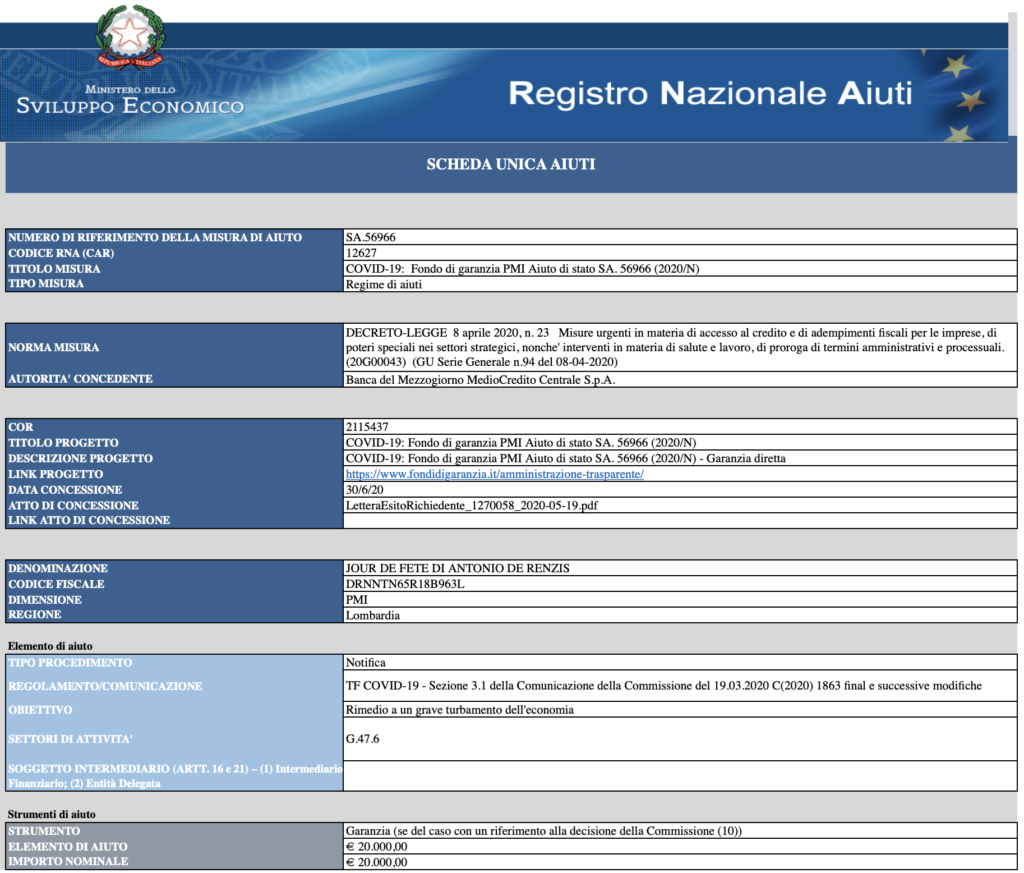Select the DATA CONCESSIONE label
The image size is (1024, 873).
tap(65, 490)
